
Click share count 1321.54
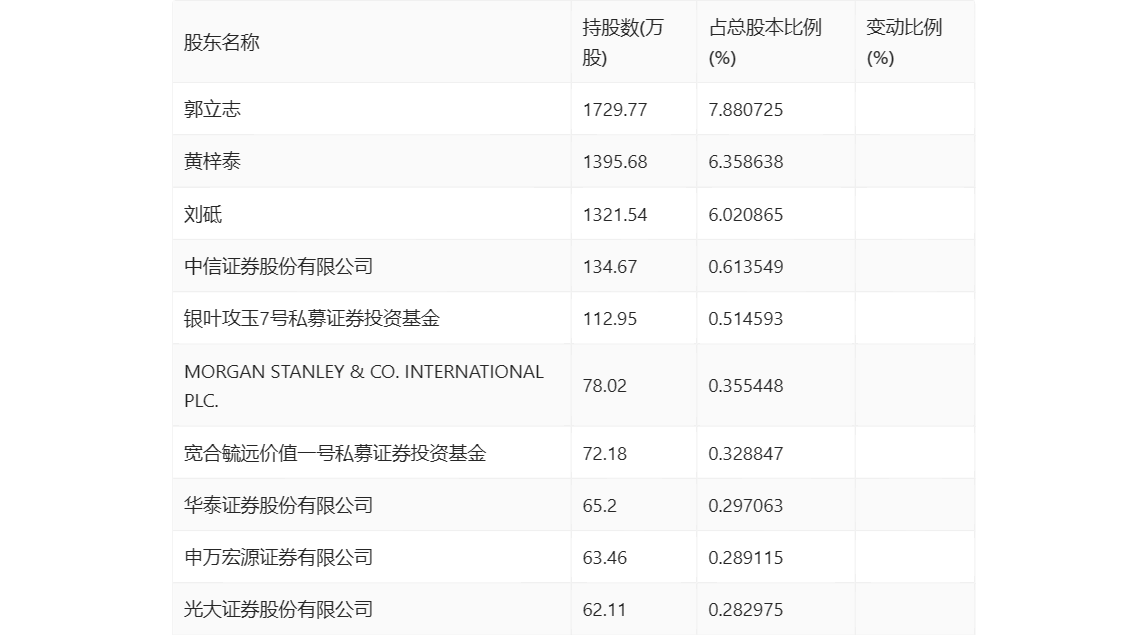point(615,215)
